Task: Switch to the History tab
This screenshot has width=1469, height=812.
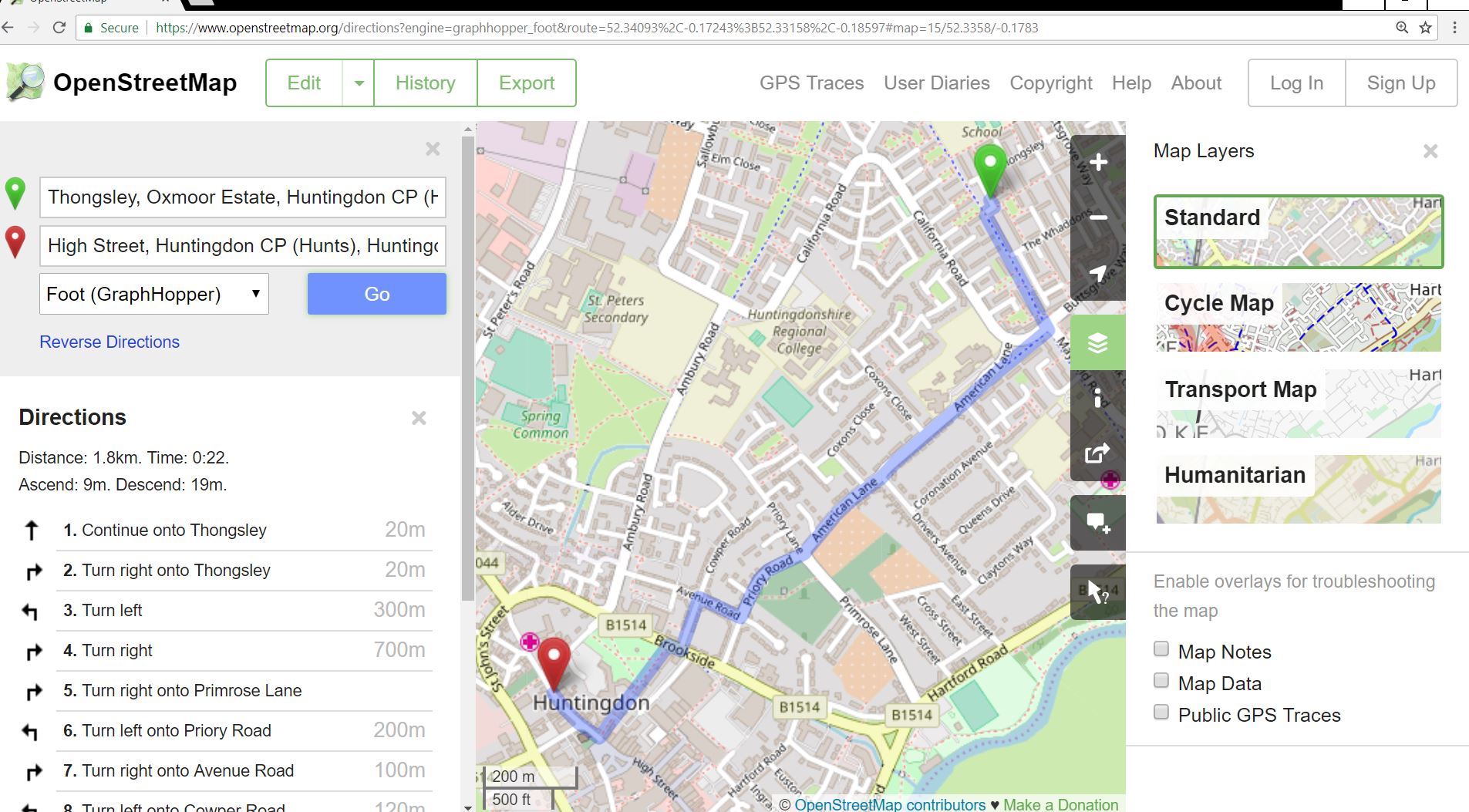Action: coord(426,83)
